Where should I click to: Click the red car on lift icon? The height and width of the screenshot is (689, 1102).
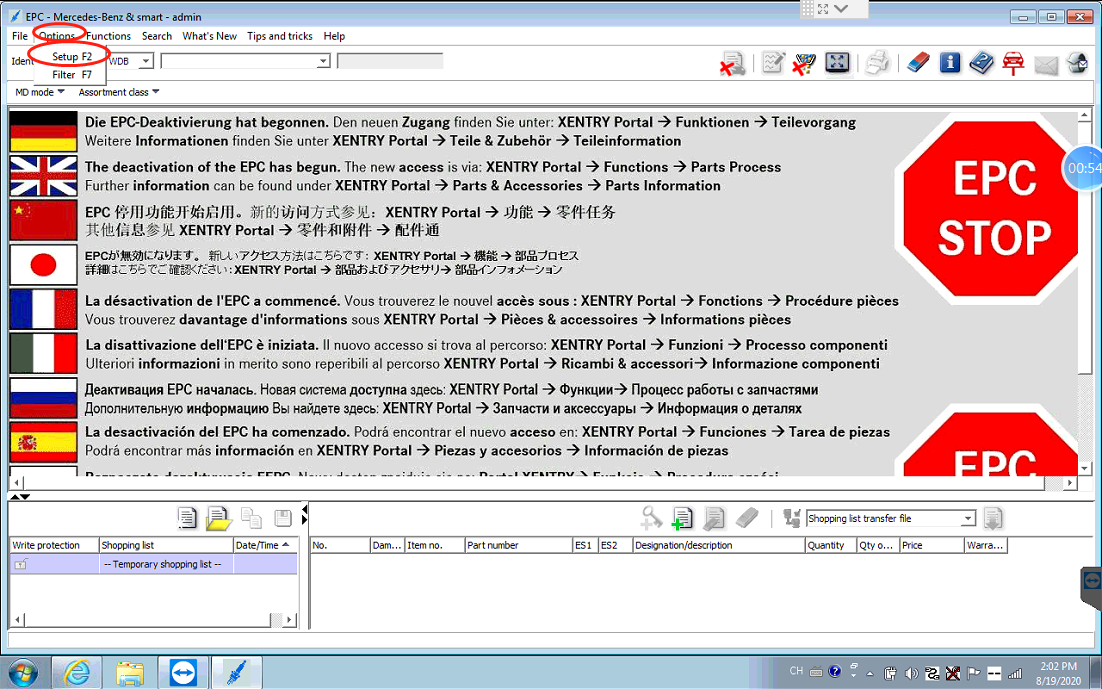[1013, 63]
